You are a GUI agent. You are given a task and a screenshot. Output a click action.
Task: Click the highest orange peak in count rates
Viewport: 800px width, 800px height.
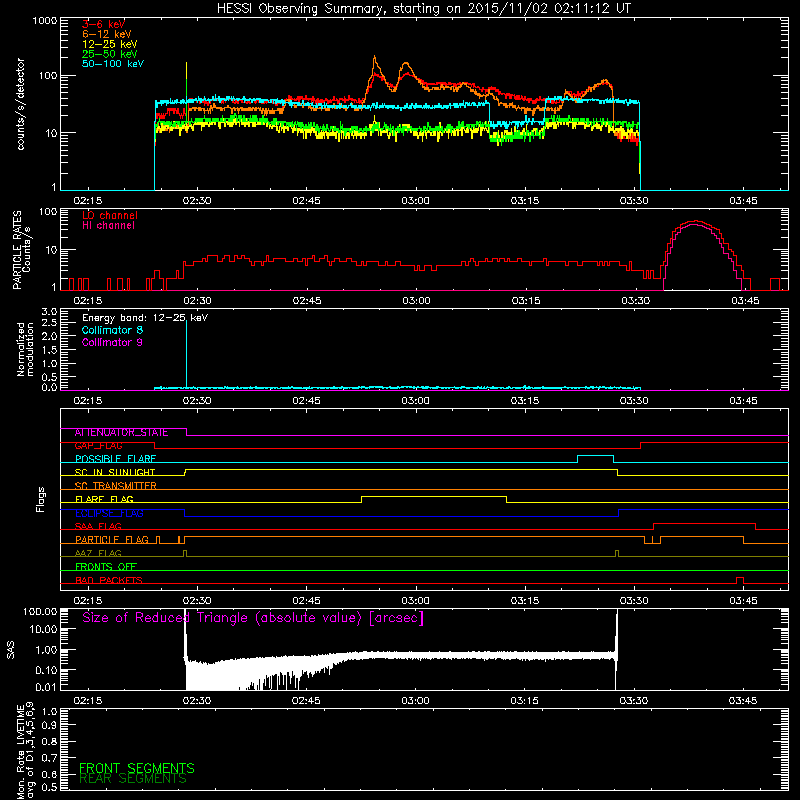click(374, 58)
